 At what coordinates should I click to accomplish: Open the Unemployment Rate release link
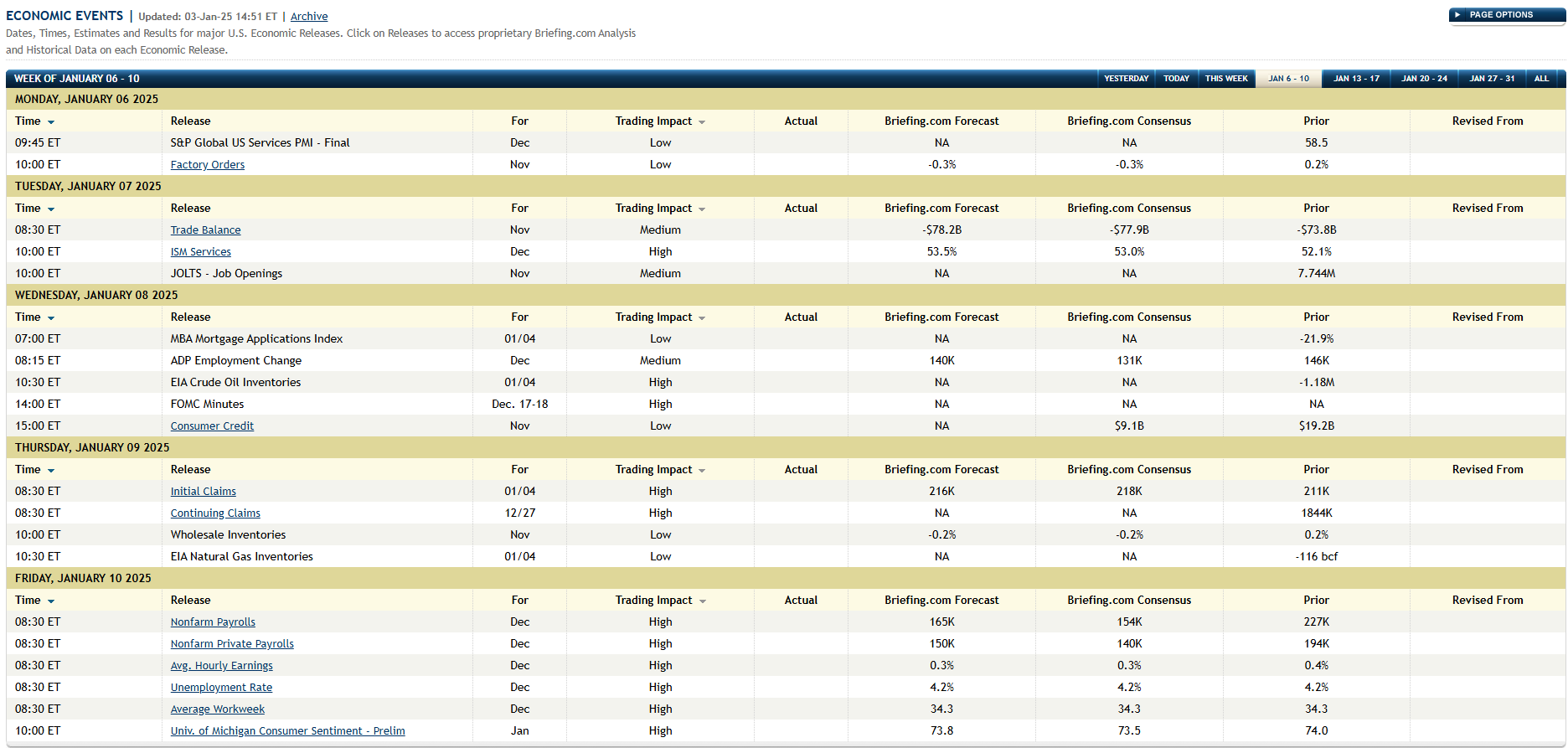[221, 688]
